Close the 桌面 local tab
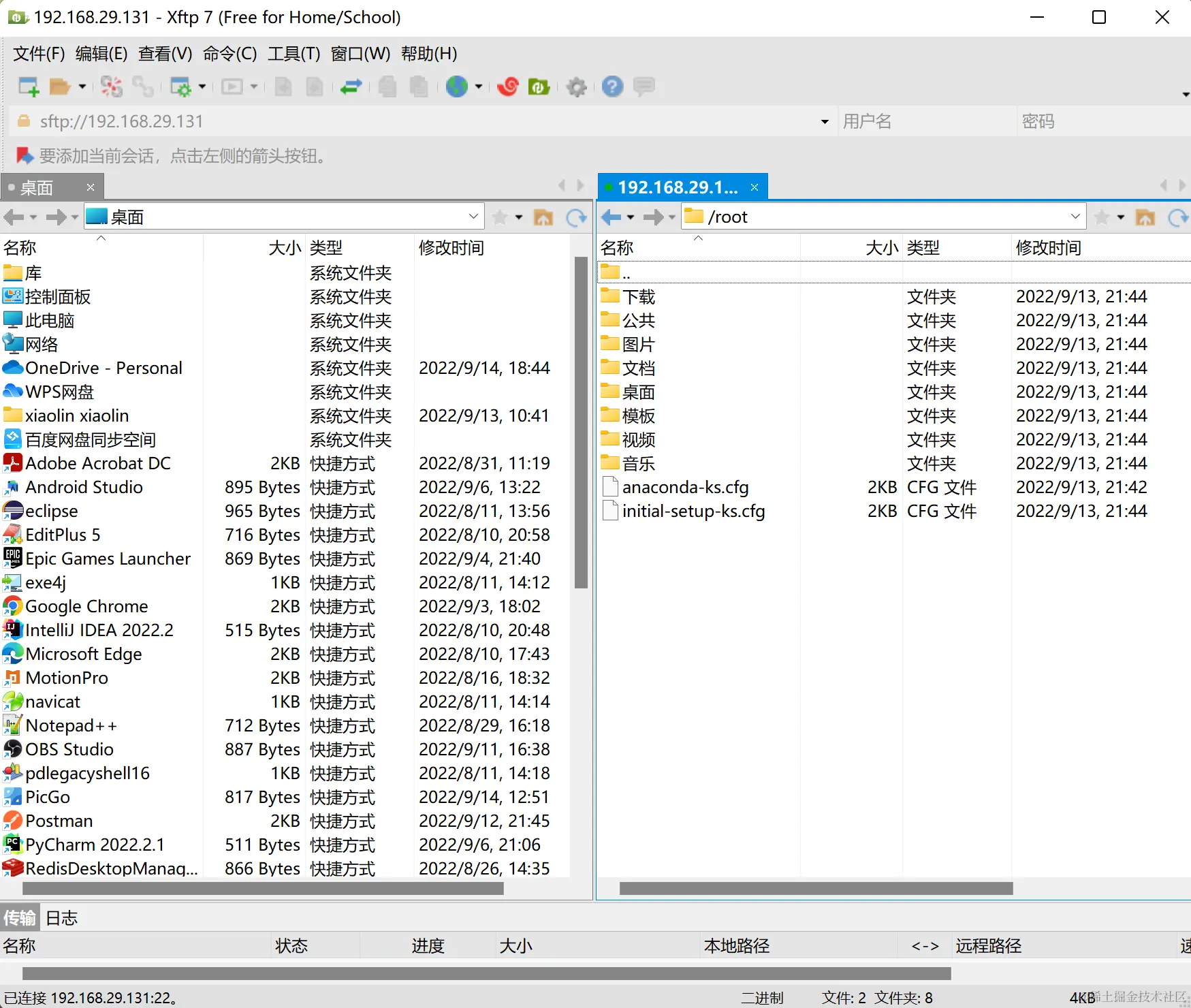Viewport: 1191px width, 1008px height. coord(90,187)
